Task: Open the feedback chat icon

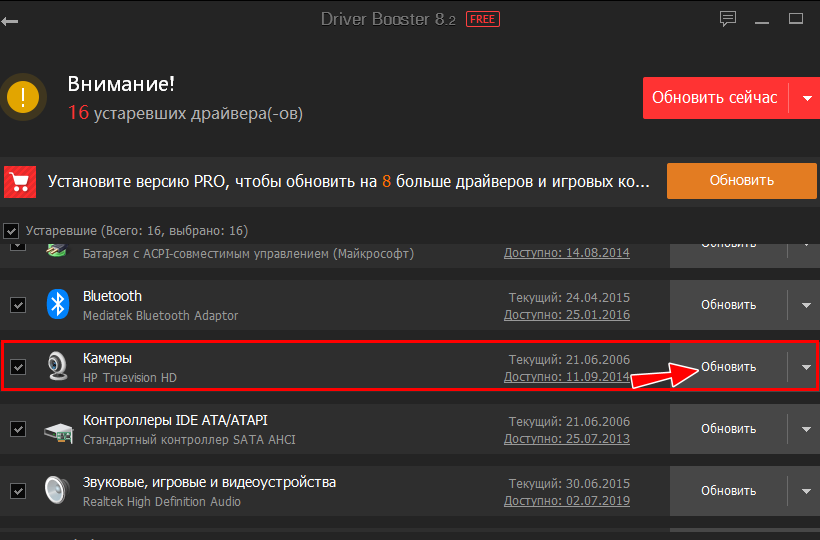Action: point(728,19)
